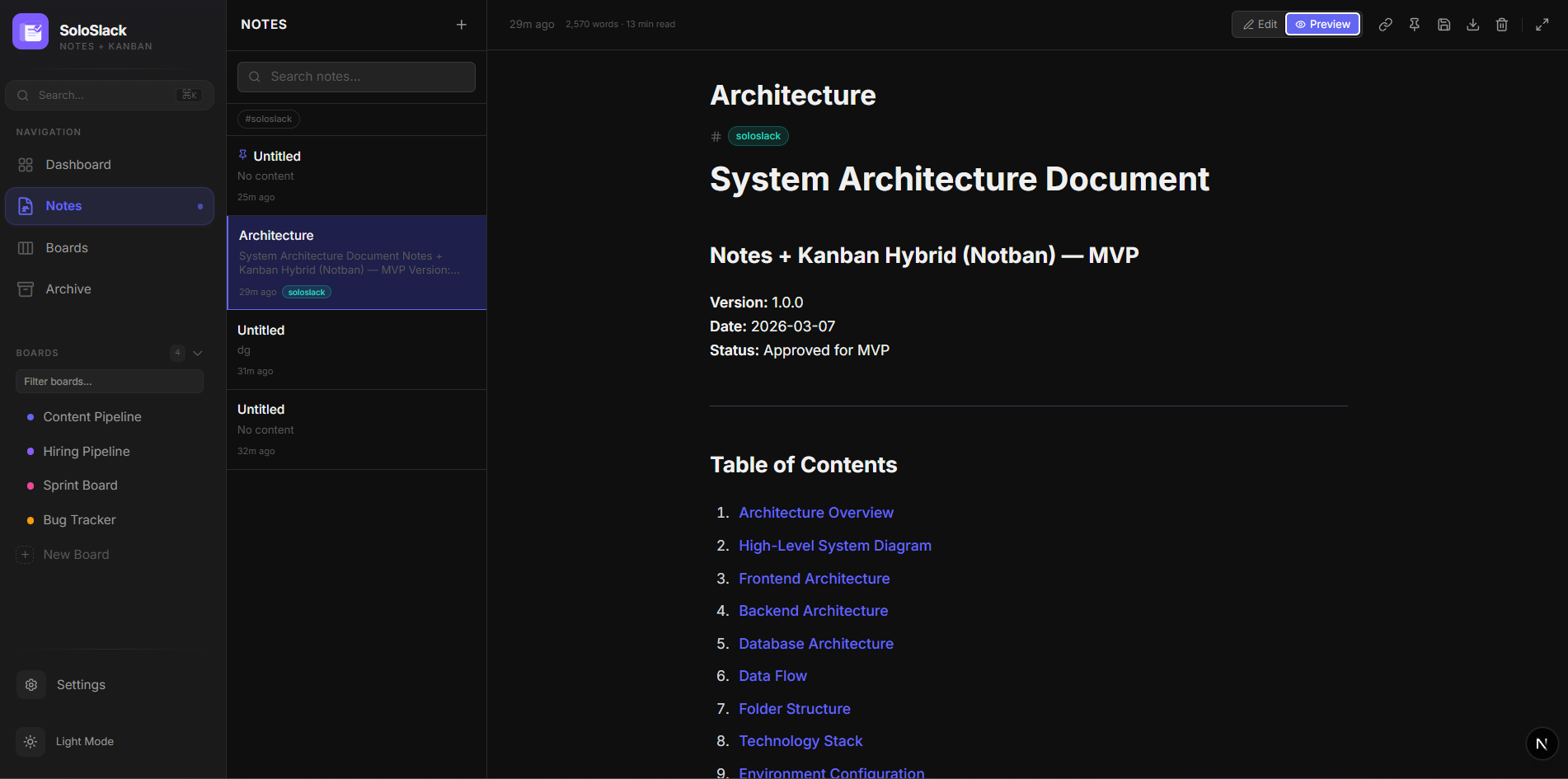Screen dimensions: 1568x779
Task: Copy the note link using the link icon
Action: (1385, 25)
